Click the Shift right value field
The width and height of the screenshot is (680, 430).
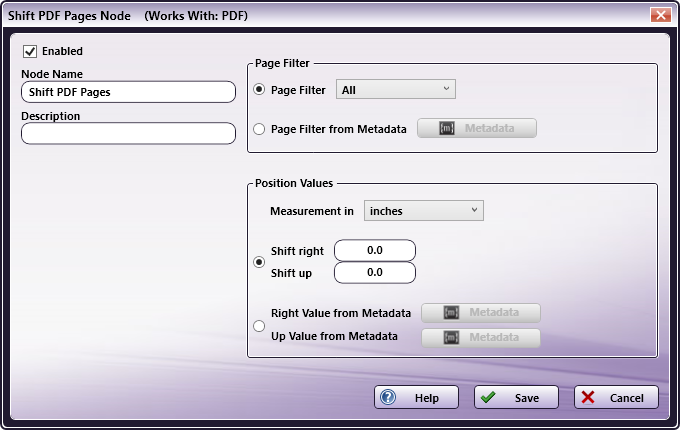click(x=375, y=251)
